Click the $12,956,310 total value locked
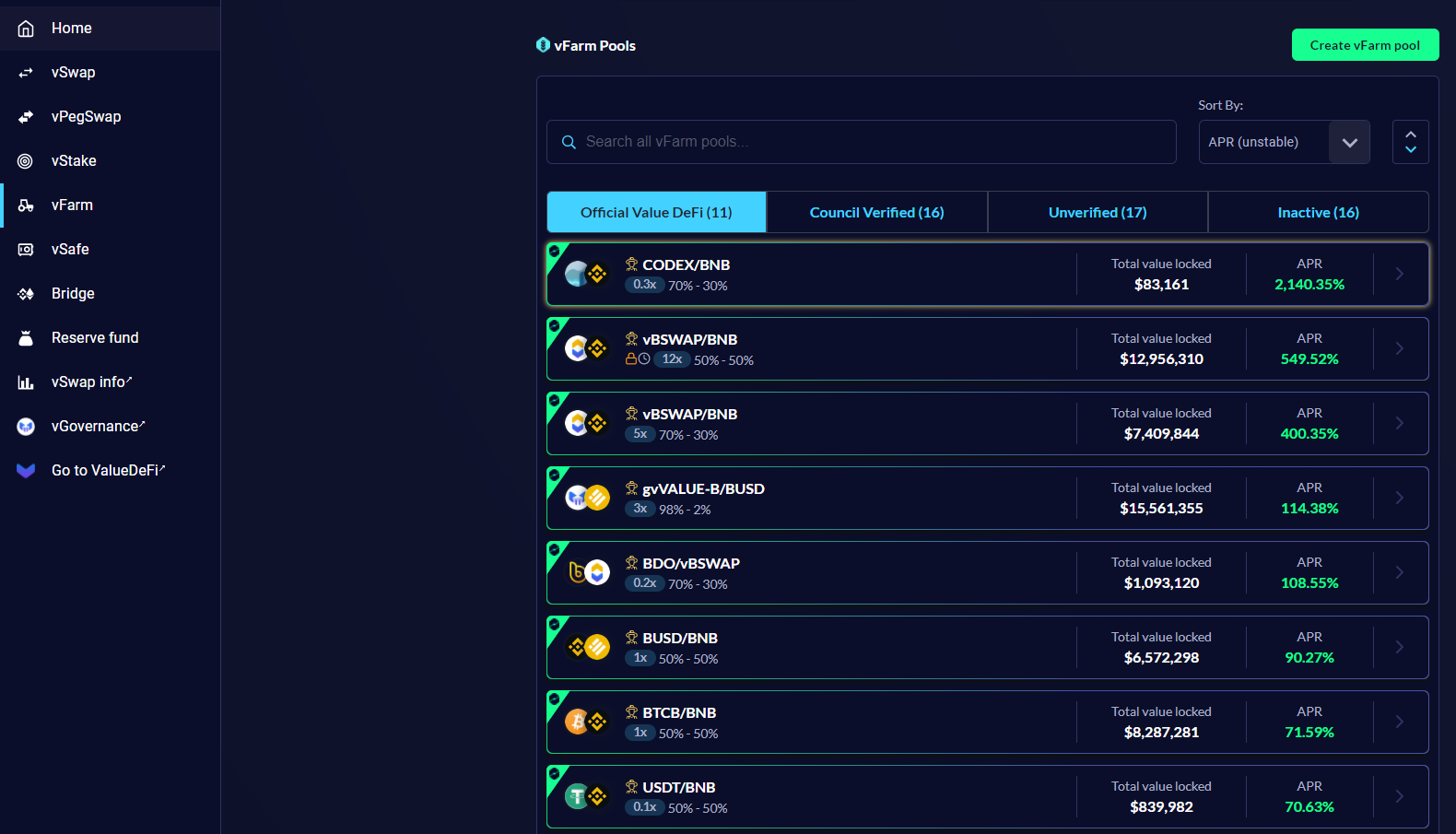 (1161, 359)
